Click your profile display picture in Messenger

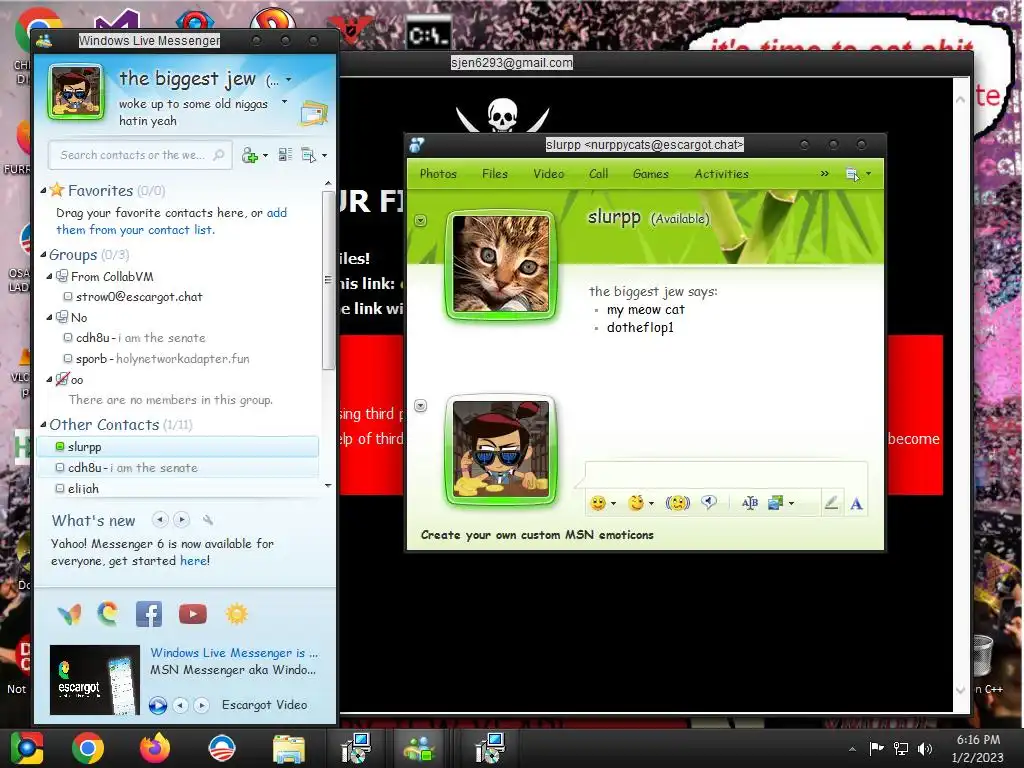pyautogui.click(x=76, y=92)
